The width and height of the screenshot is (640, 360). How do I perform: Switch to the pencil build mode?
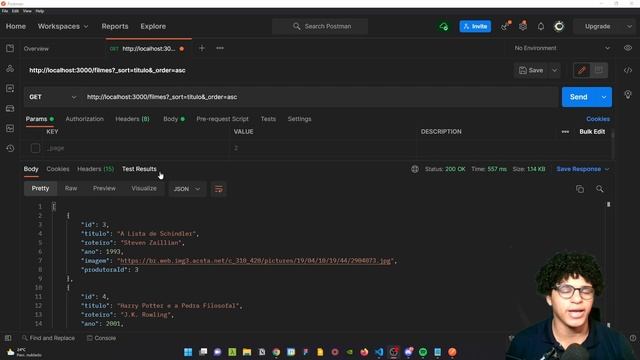tap(582, 70)
